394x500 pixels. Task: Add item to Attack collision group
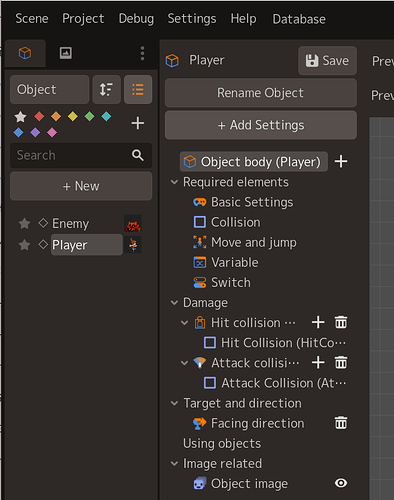pyautogui.click(x=318, y=362)
